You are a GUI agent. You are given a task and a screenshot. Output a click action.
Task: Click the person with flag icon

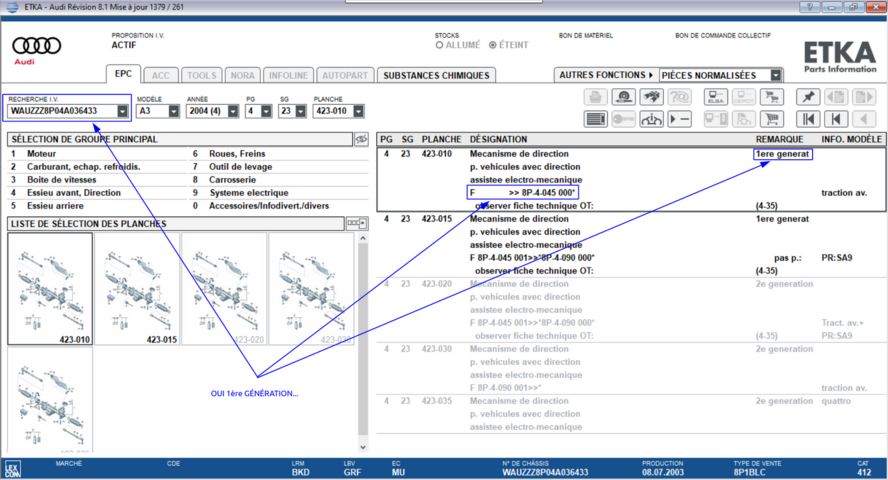coord(744,119)
